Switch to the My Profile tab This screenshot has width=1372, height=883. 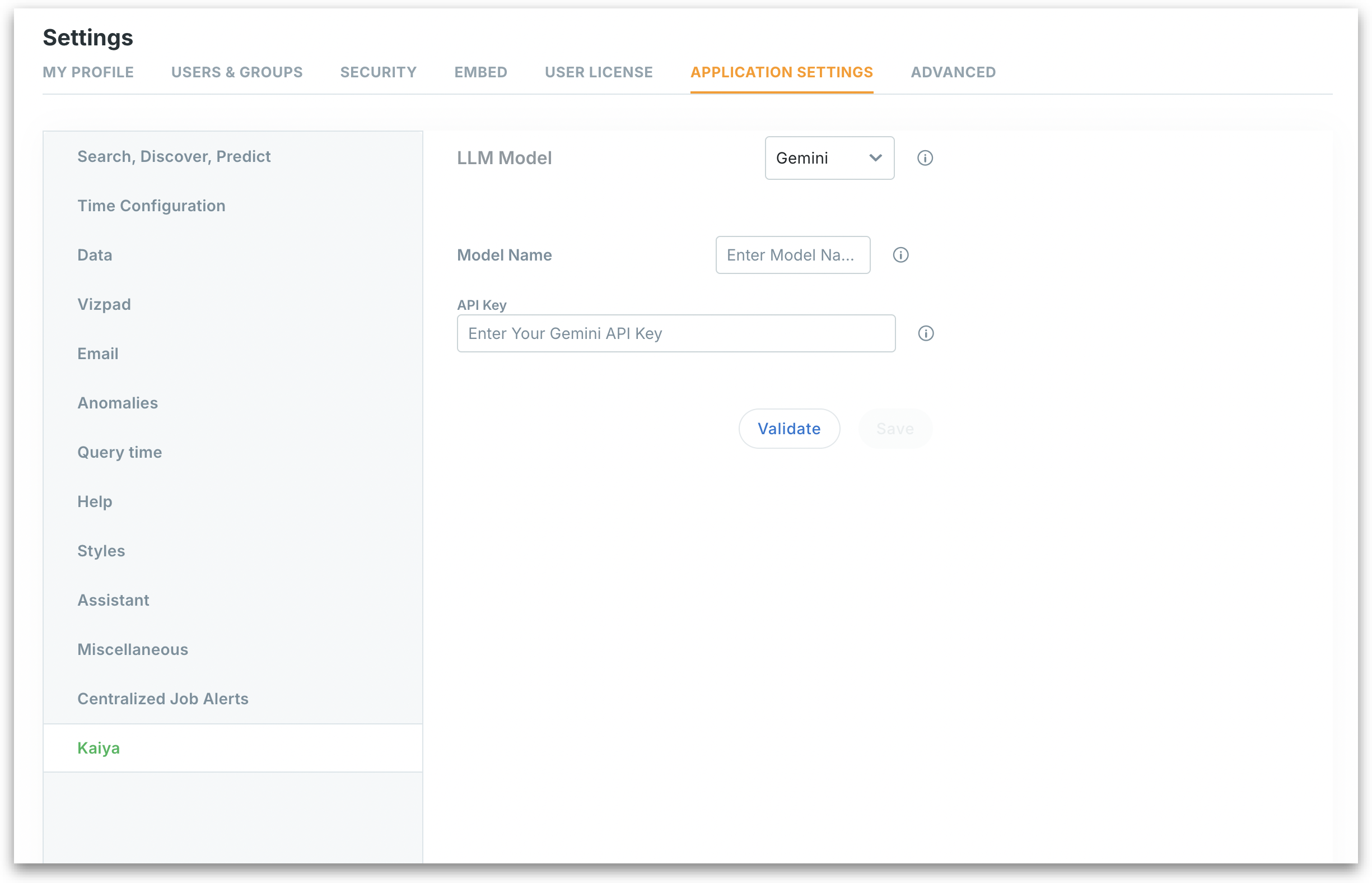(88, 72)
